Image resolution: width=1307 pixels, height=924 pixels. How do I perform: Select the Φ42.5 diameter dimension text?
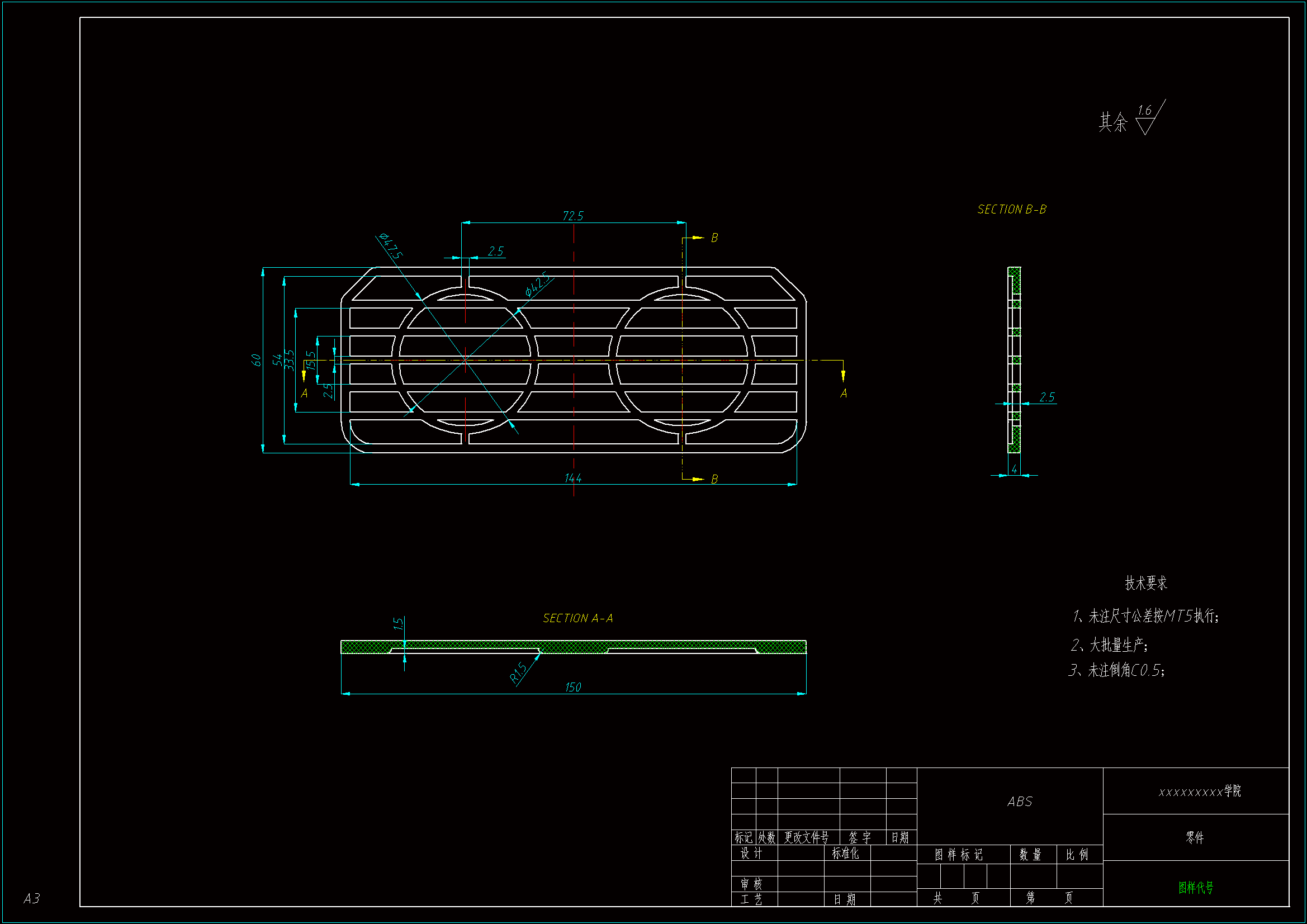[x=537, y=283]
